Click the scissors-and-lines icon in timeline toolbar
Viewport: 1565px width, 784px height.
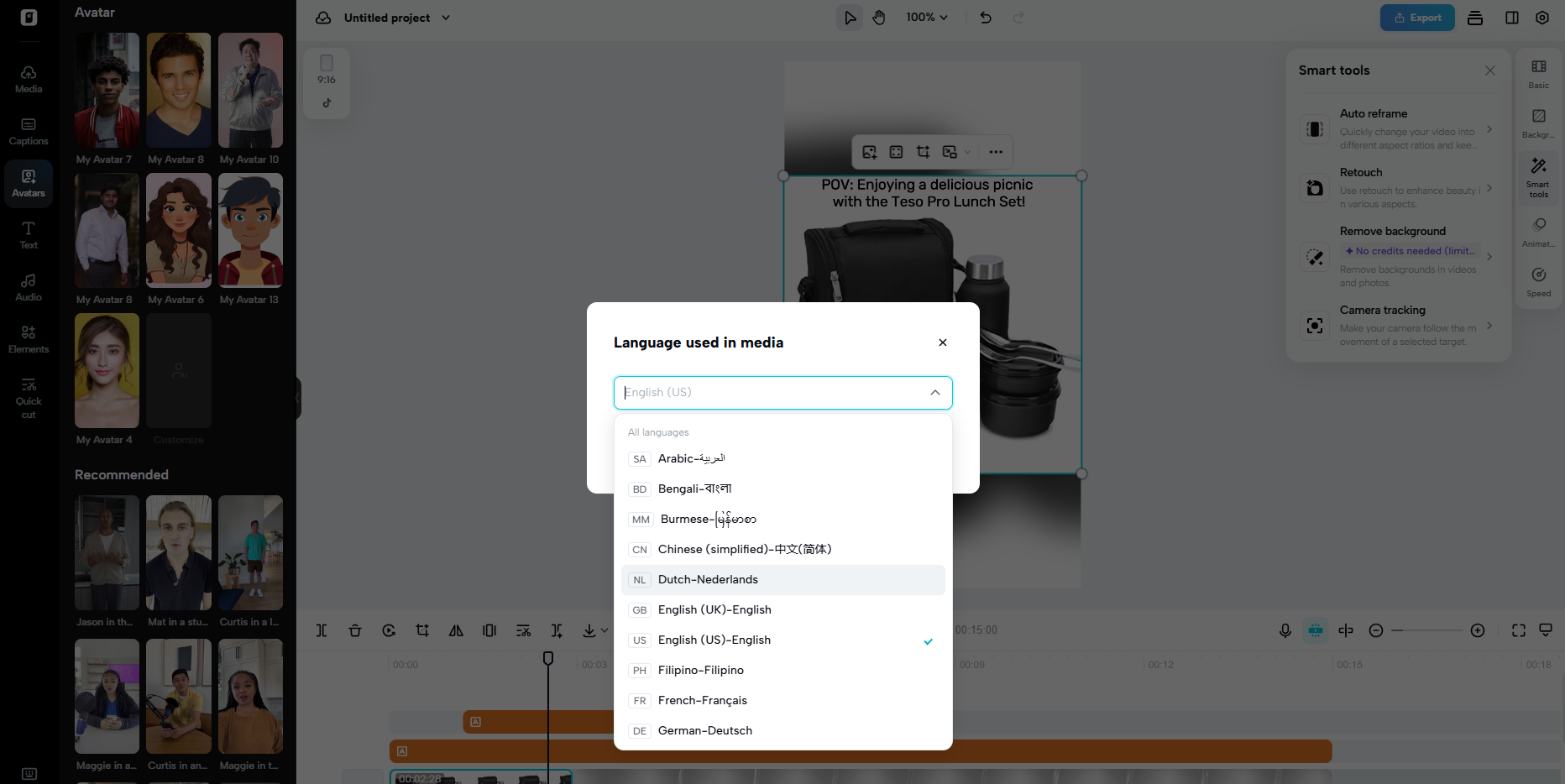523,630
